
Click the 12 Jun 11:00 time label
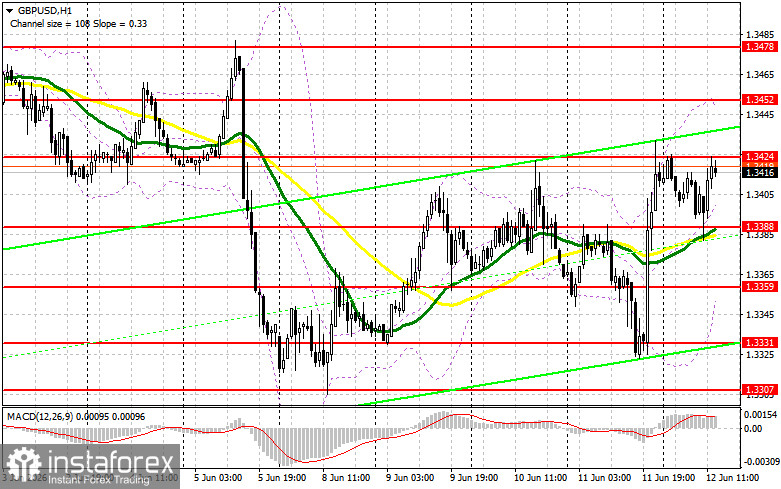pyautogui.click(x=732, y=478)
